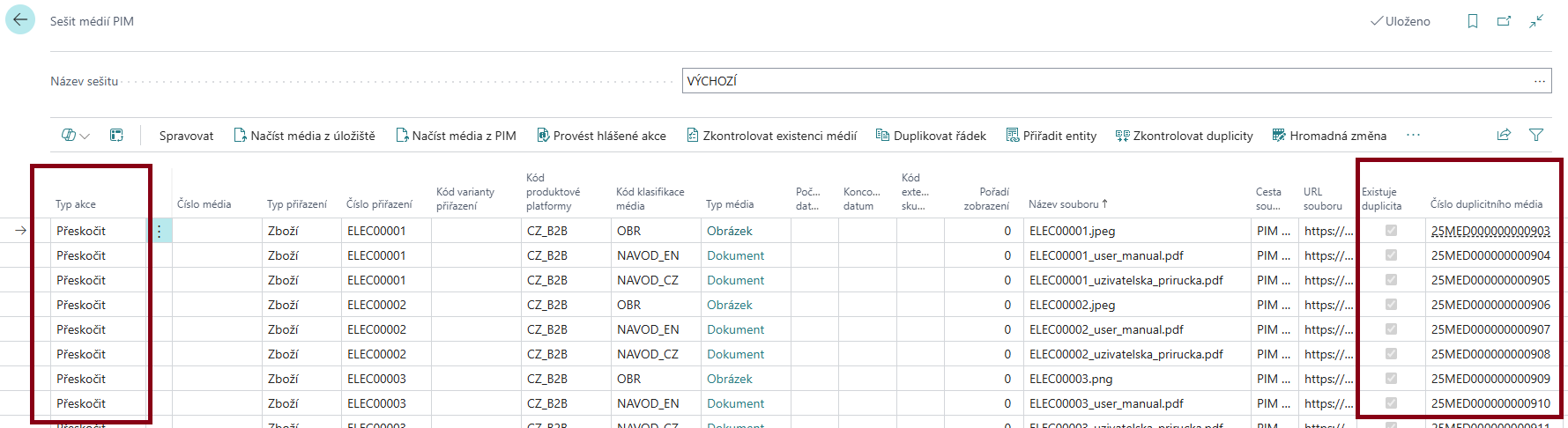Image resolution: width=1568 pixels, height=428 pixels.
Task: Open page in new window icon
Action: (1504, 21)
